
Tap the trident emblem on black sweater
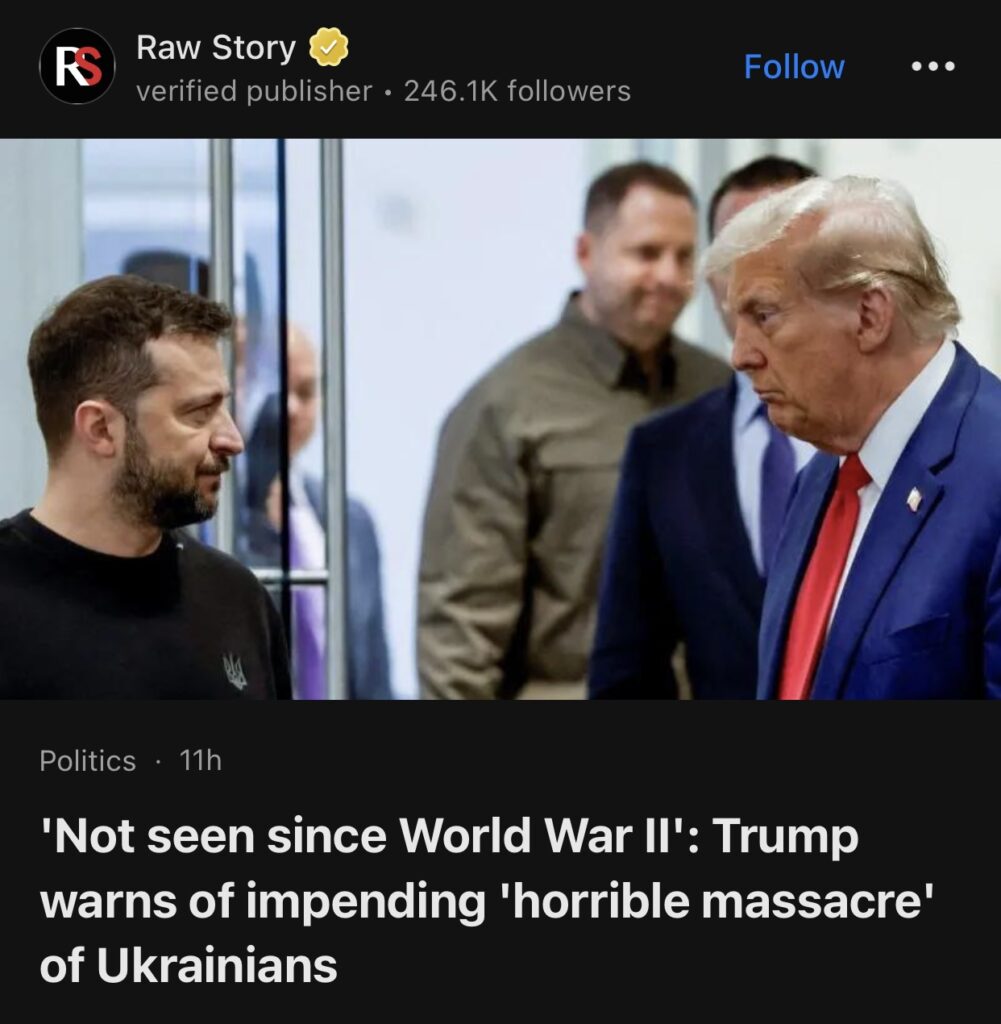[234, 670]
